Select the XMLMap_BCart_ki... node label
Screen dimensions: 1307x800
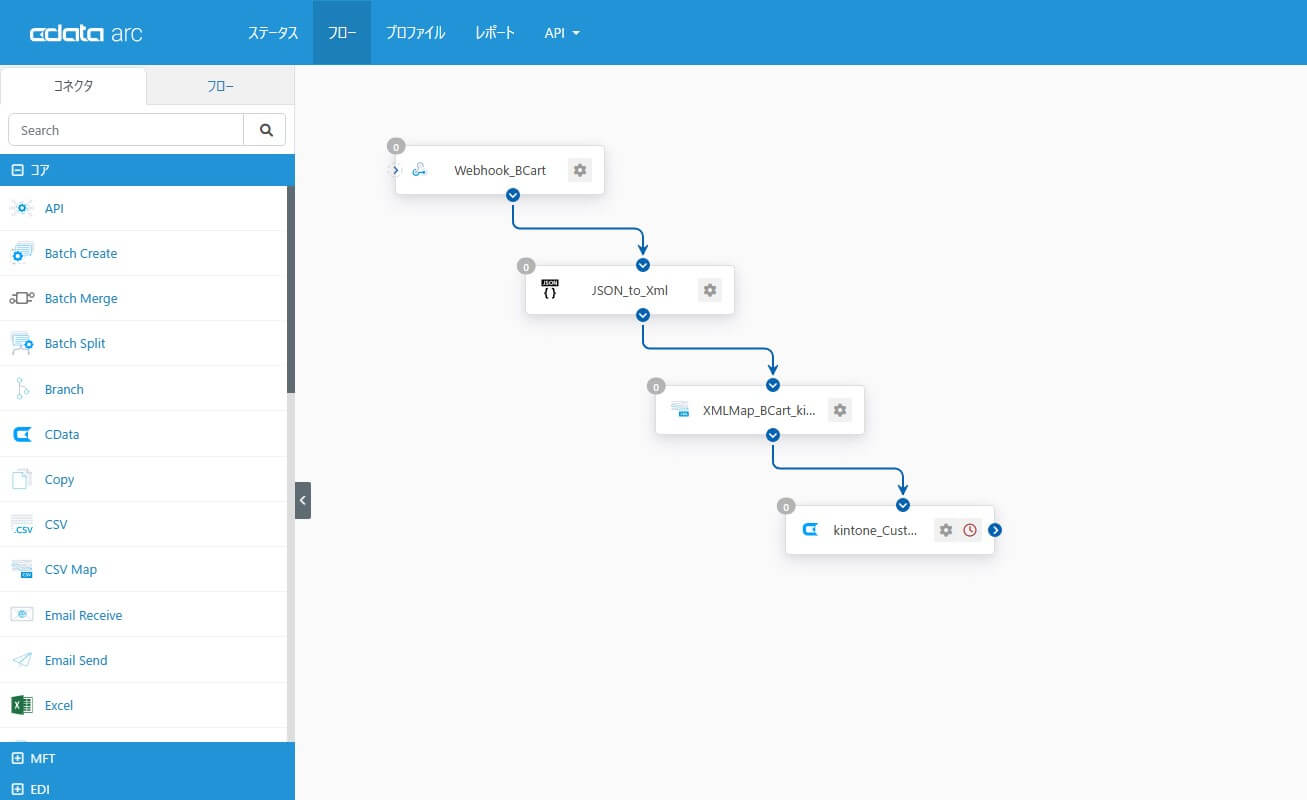[759, 411]
